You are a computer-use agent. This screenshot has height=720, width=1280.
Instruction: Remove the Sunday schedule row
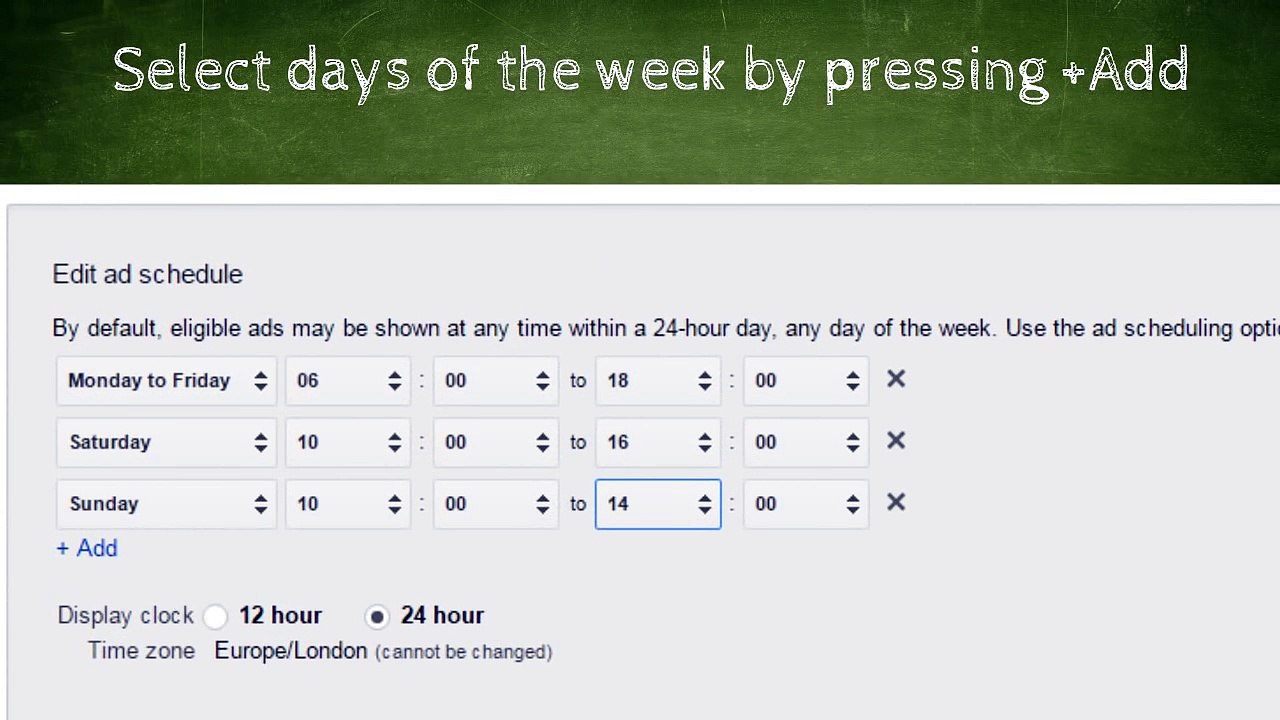896,503
